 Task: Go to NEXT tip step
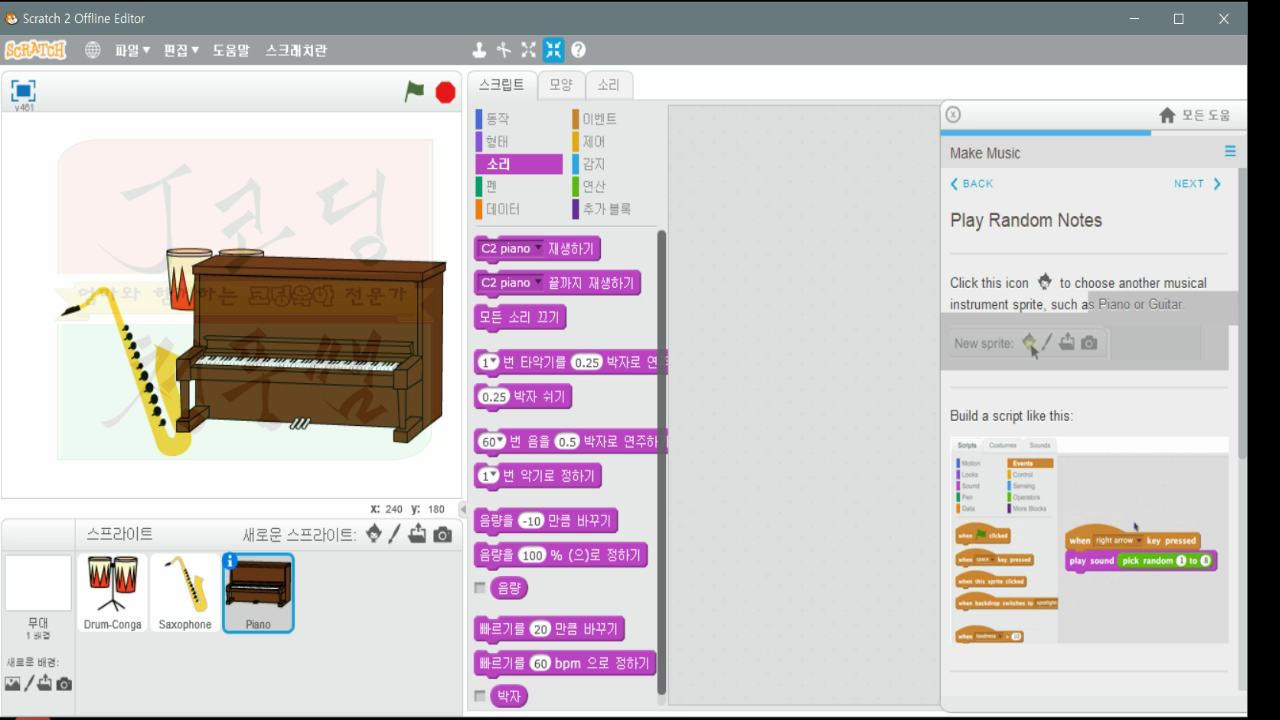tap(1198, 184)
